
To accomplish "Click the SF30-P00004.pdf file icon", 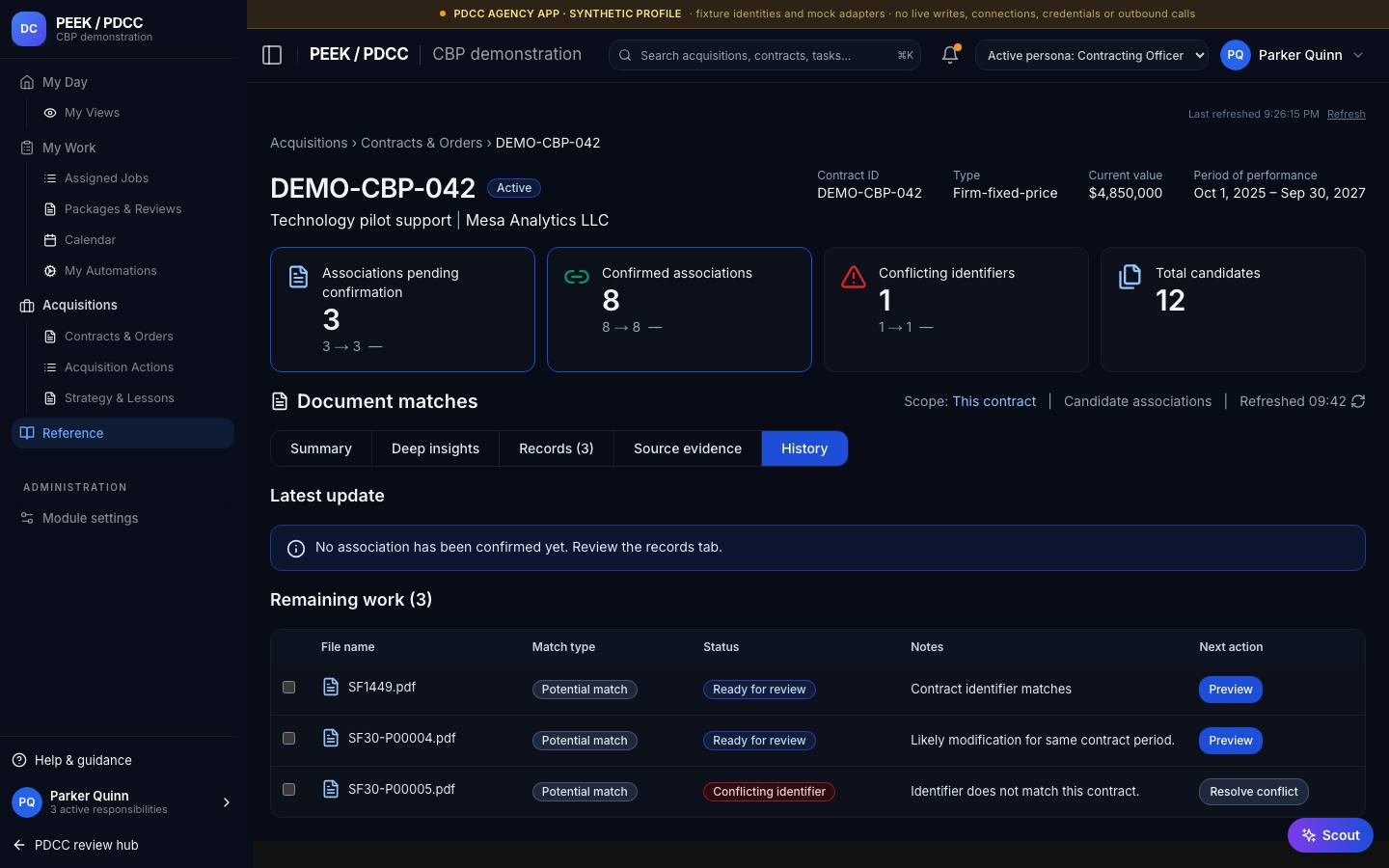I will [330, 738].
